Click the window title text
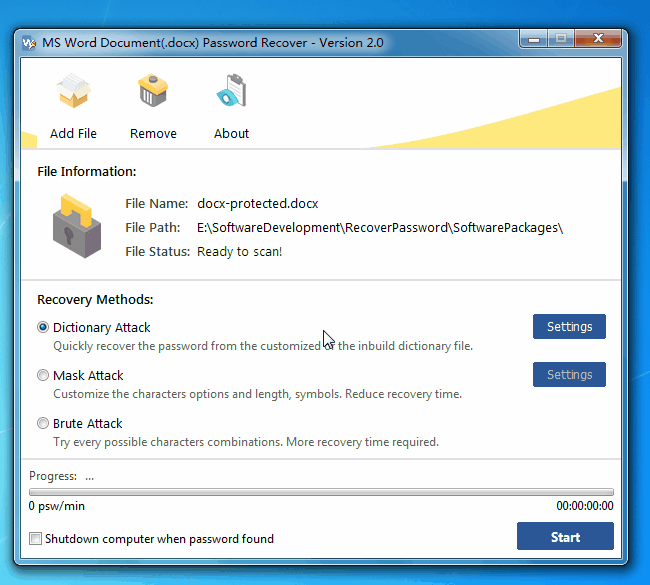 tap(213, 43)
